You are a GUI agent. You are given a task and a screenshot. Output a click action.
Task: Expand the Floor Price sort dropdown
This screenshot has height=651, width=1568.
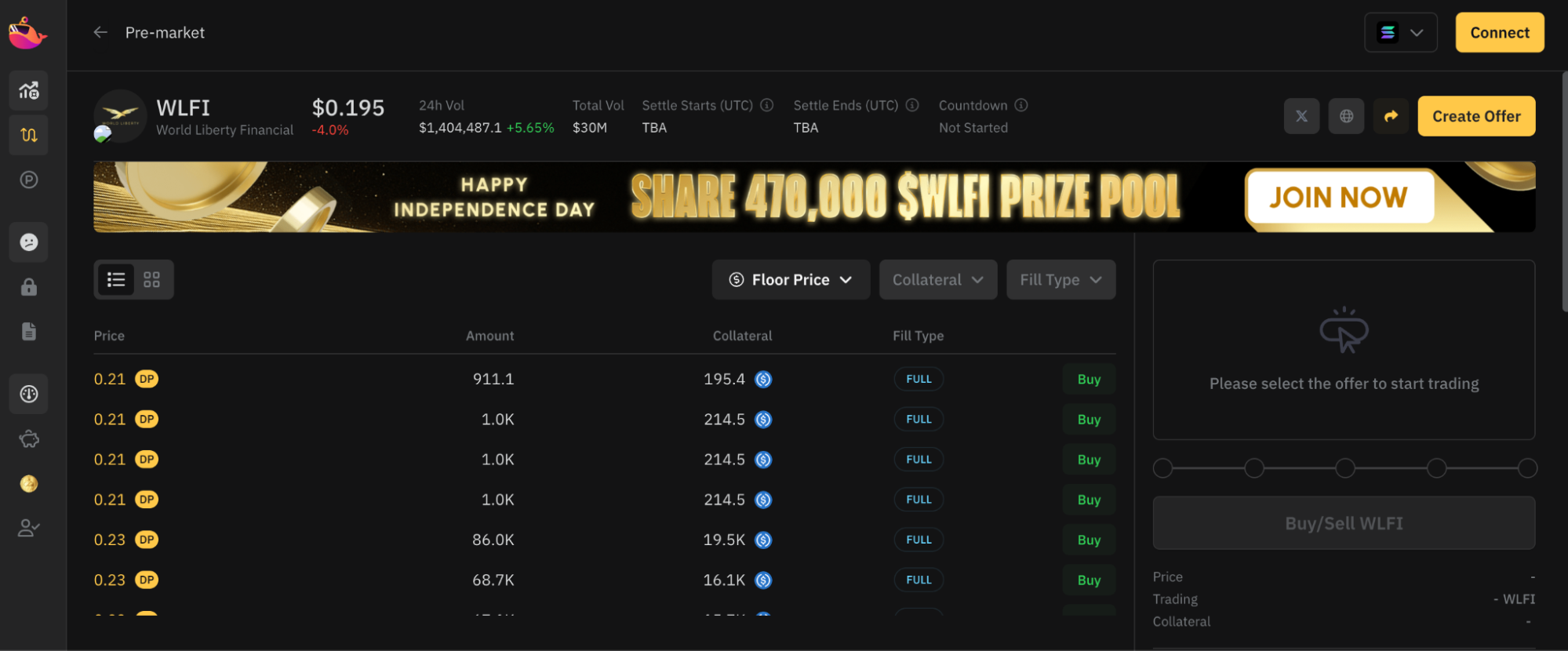coord(791,280)
